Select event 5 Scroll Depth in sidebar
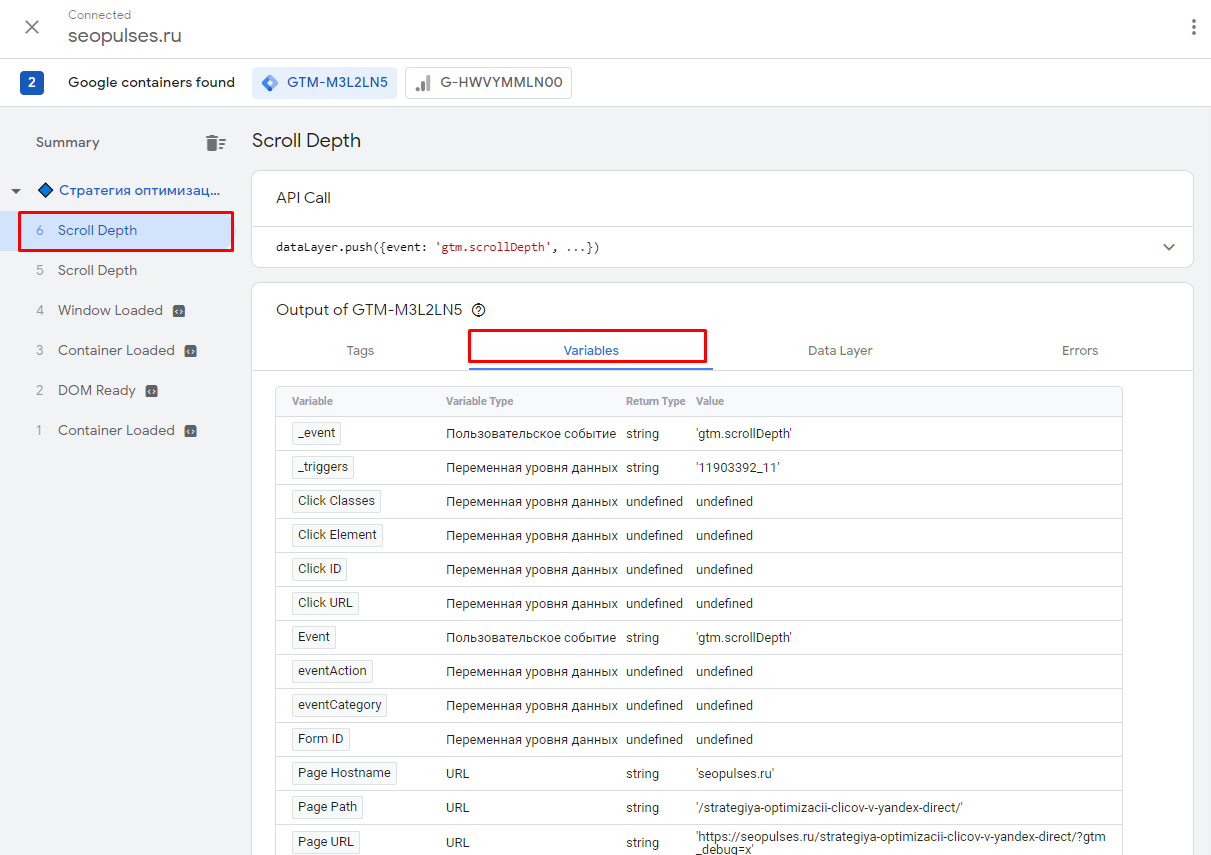This screenshot has width=1211, height=855. (x=97, y=271)
